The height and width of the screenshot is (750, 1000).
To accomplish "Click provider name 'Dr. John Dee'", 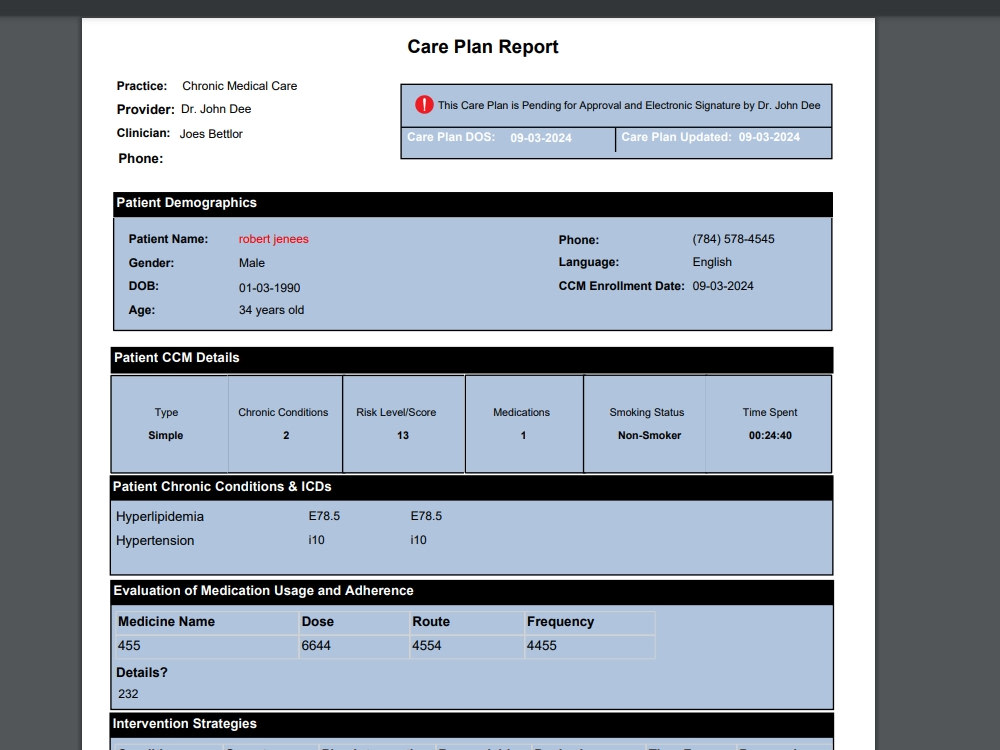I will 216,109.
